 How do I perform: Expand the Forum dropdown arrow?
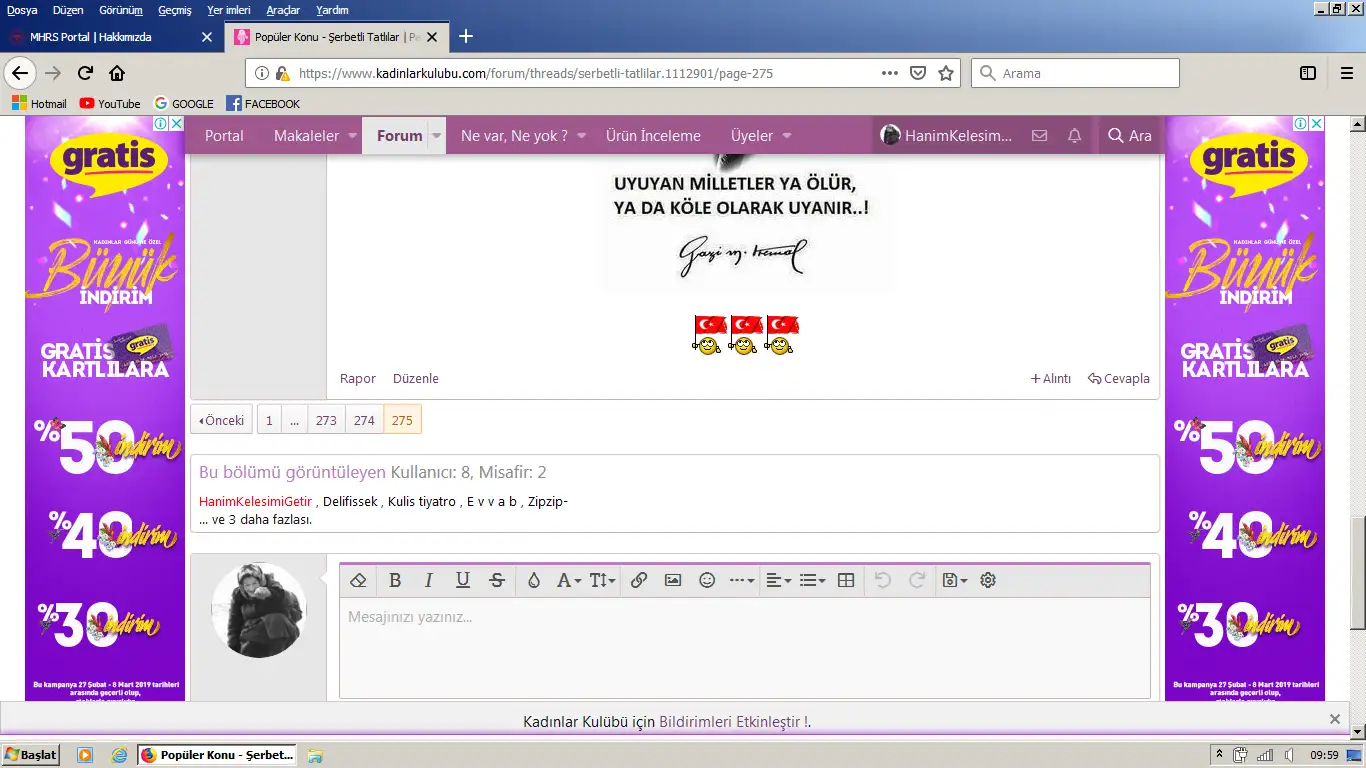pyautogui.click(x=437, y=136)
